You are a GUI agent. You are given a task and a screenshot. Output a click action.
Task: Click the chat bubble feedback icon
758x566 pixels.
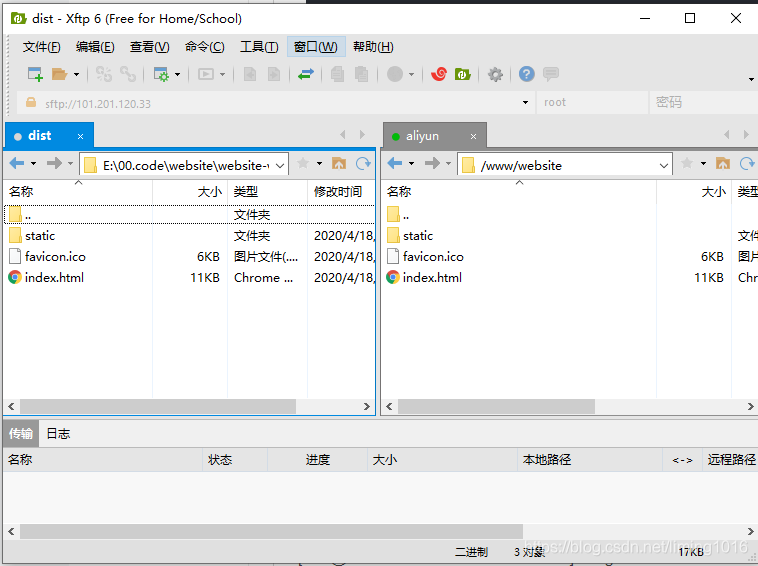point(551,74)
